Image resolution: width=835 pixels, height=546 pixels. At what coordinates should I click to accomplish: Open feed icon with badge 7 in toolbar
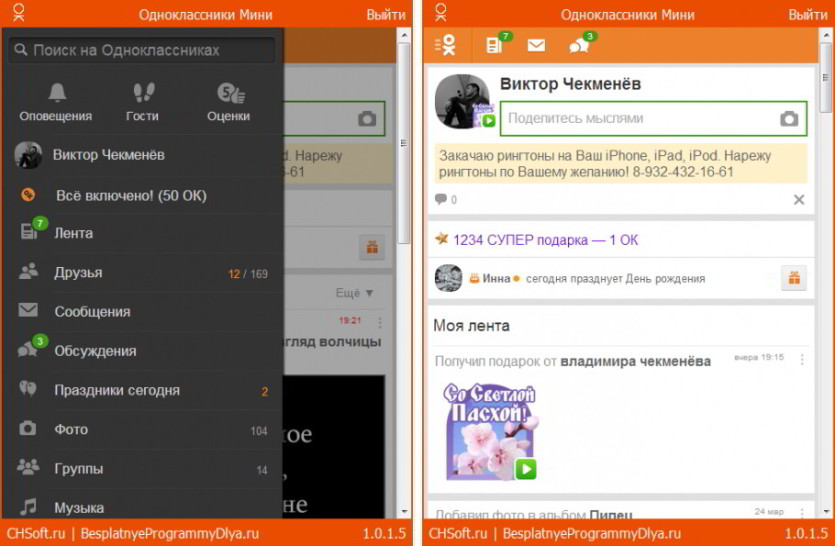point(496,45)
